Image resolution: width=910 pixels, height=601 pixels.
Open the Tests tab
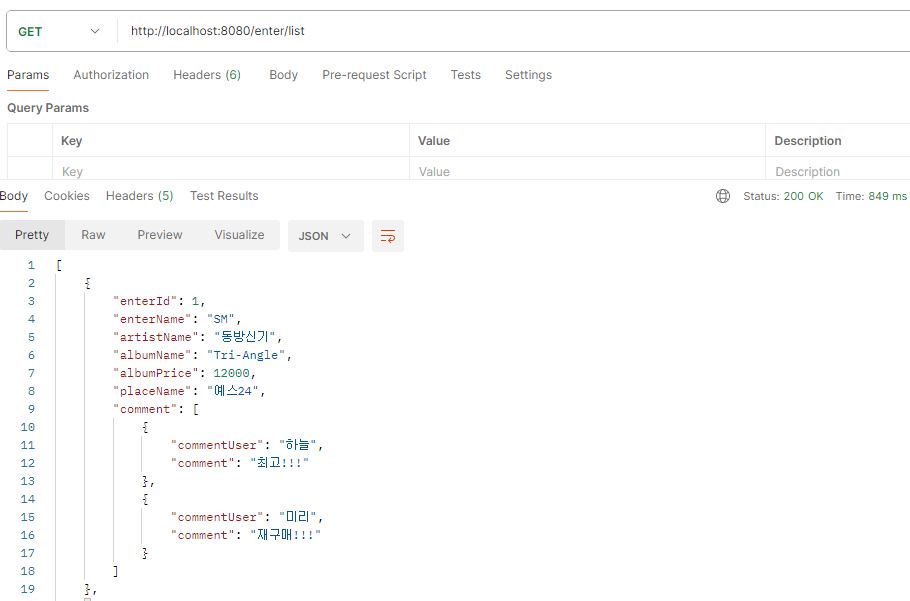click(x=465, y=75)
